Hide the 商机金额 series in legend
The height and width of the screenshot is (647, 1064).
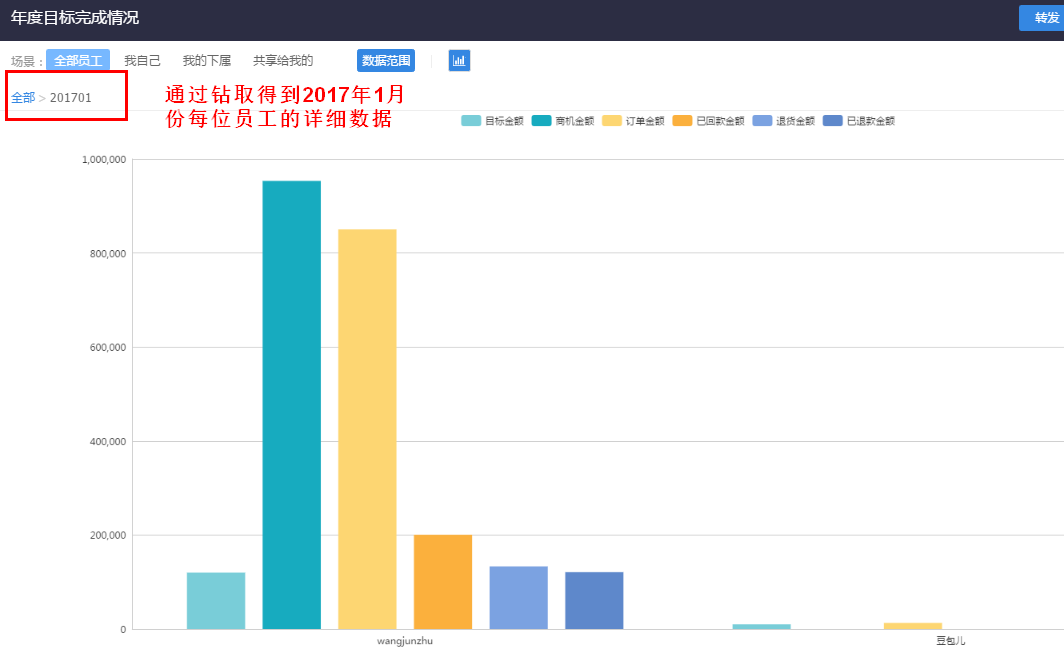pyautogui.click(x=563, y=121)
